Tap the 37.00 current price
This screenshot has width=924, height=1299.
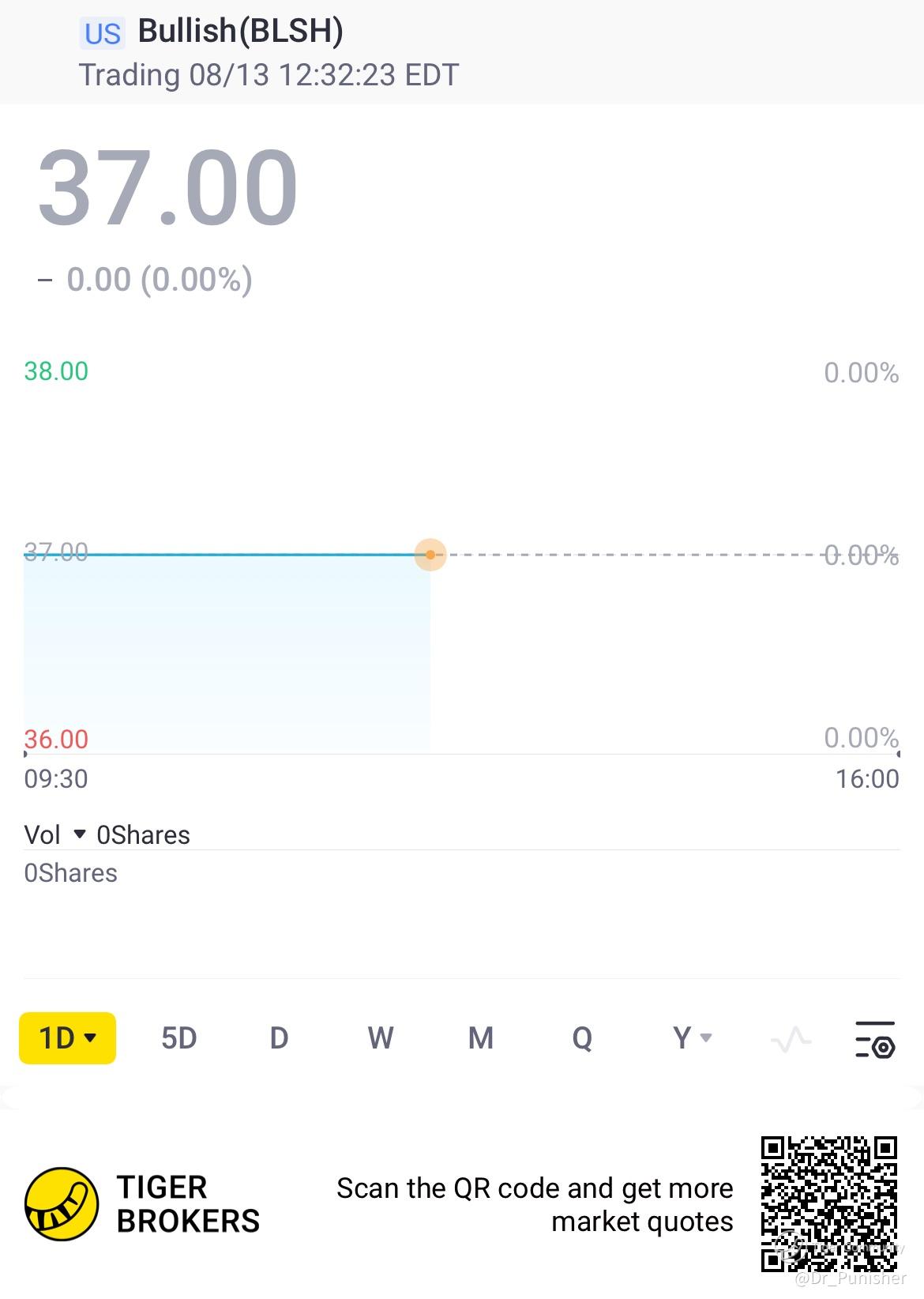[167, 188]
